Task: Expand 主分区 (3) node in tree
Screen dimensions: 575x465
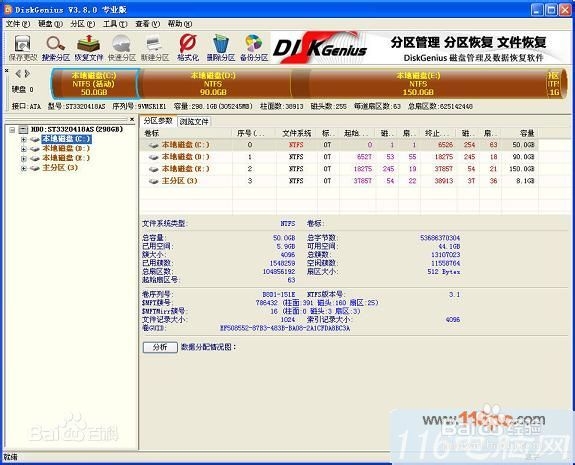Action: (x=23, y=168)
